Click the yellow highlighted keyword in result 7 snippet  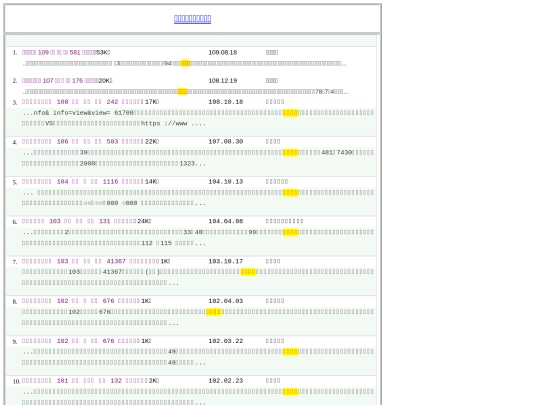[248, 272]
